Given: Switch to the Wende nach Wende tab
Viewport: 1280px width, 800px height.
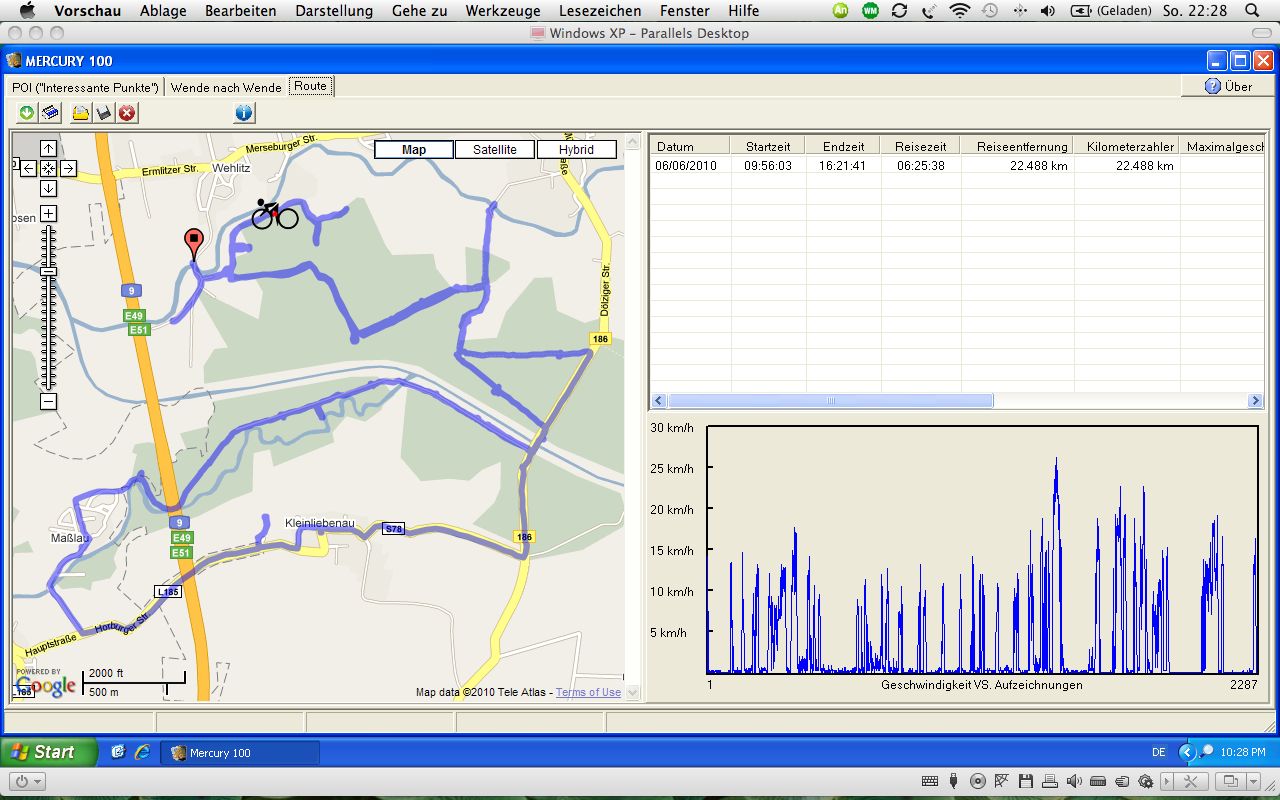Looking at the screenshot, I should [226, 87].
